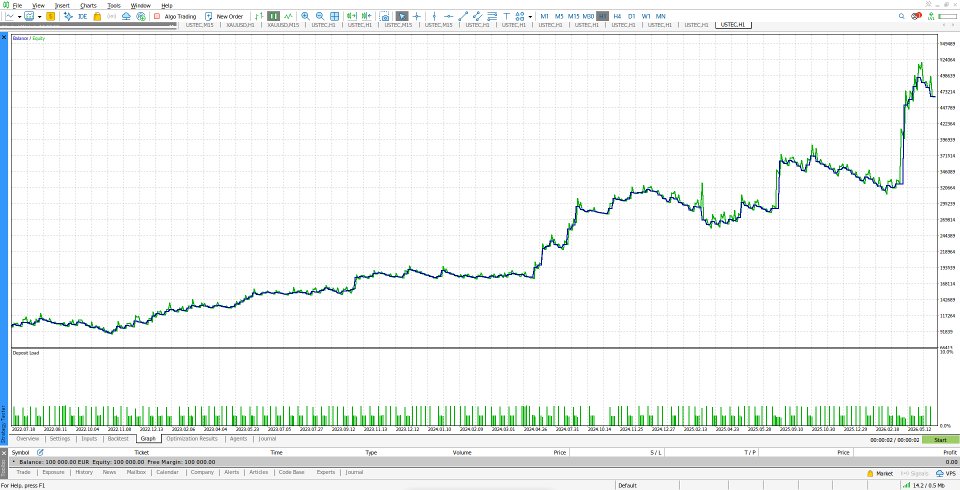The image size is (960, 490).
Task: Expand the profiles dropdown arrow
Action: tap(40, 17)
